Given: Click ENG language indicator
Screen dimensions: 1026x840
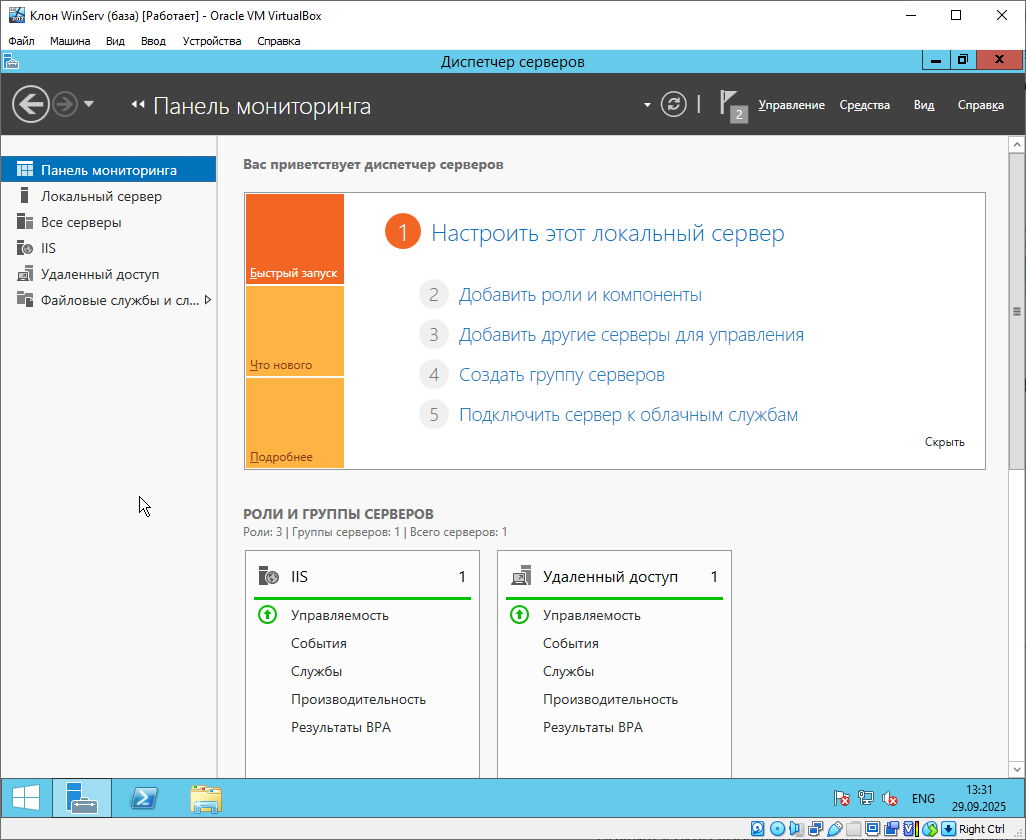Looking at the screenshot, I should coord(923,799).
